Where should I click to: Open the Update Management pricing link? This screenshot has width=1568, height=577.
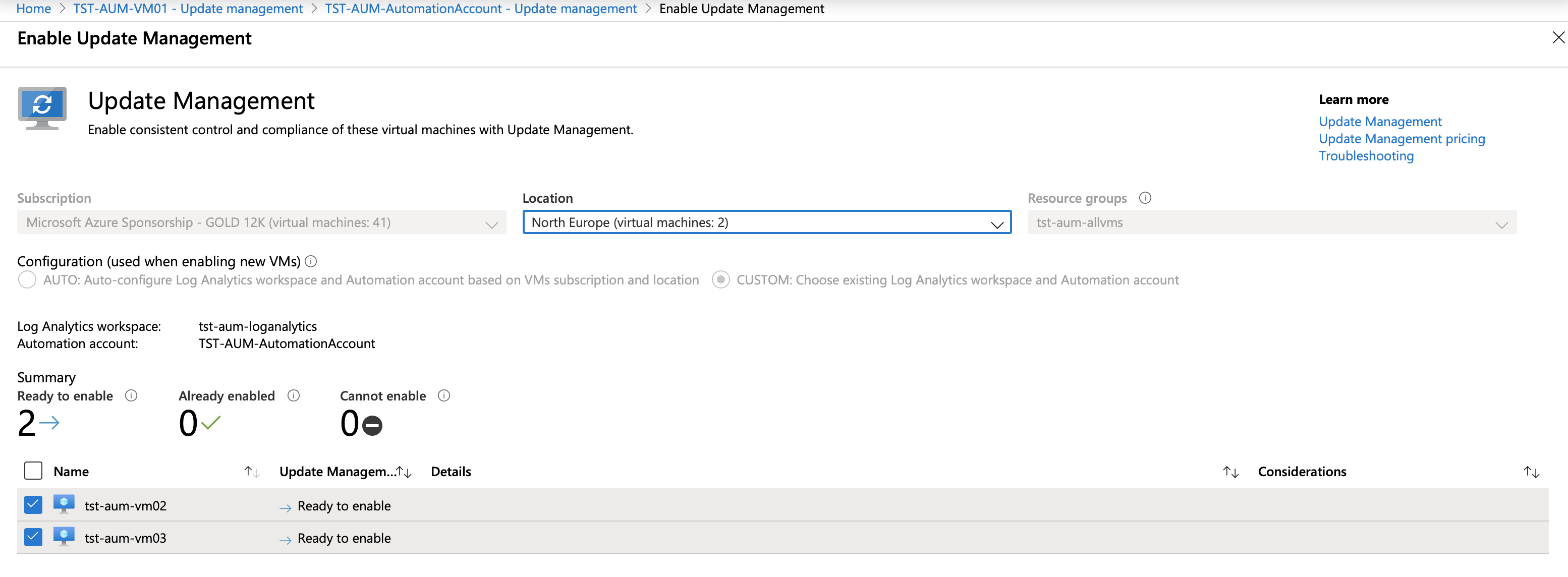(1402, 139)
